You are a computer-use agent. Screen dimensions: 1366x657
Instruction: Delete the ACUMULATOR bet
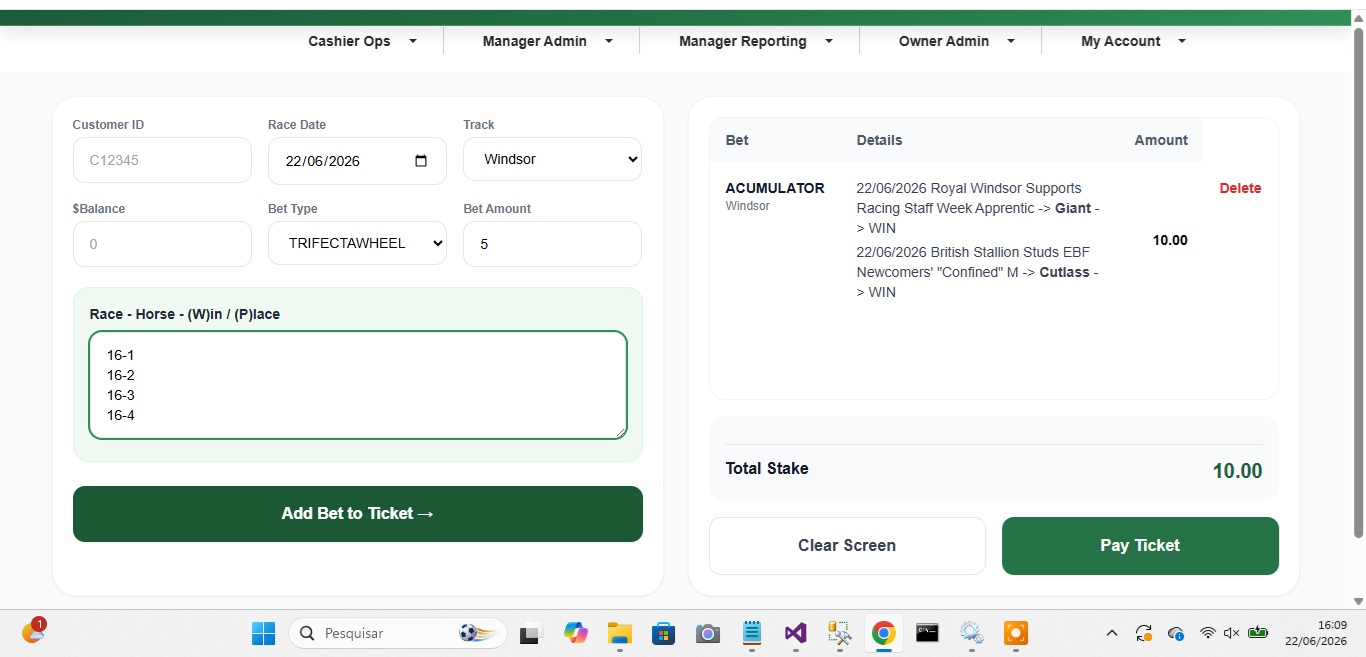[1240, 188]
